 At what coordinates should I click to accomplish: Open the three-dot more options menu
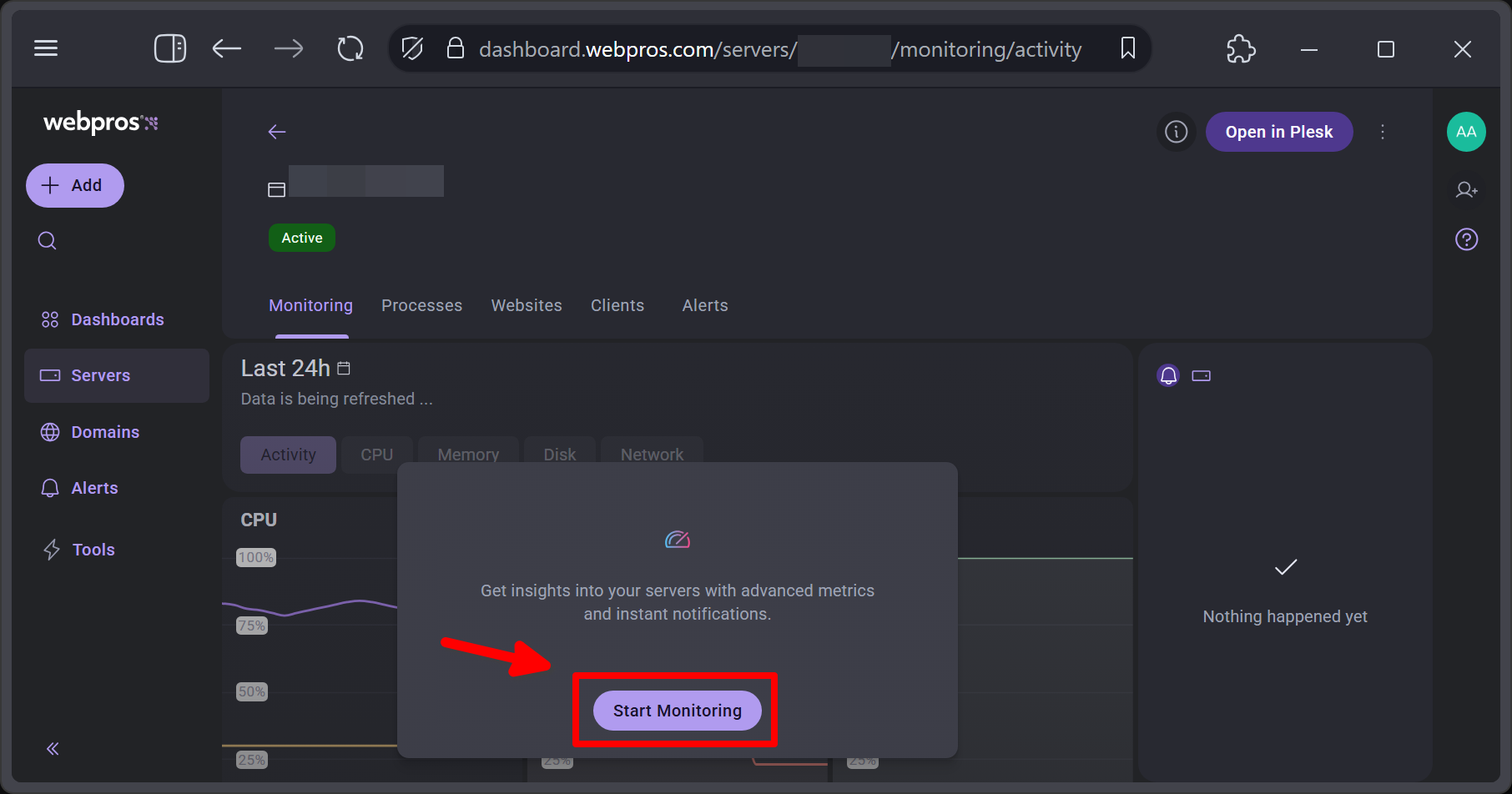[1383, 132]
